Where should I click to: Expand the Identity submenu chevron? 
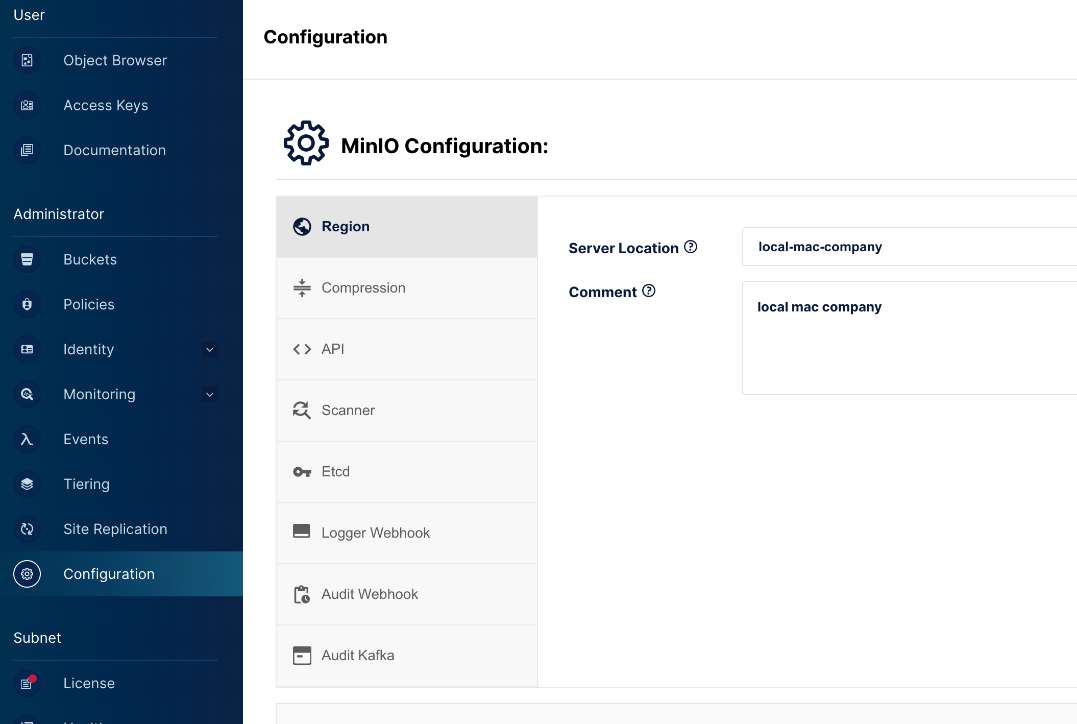point(209,350)
